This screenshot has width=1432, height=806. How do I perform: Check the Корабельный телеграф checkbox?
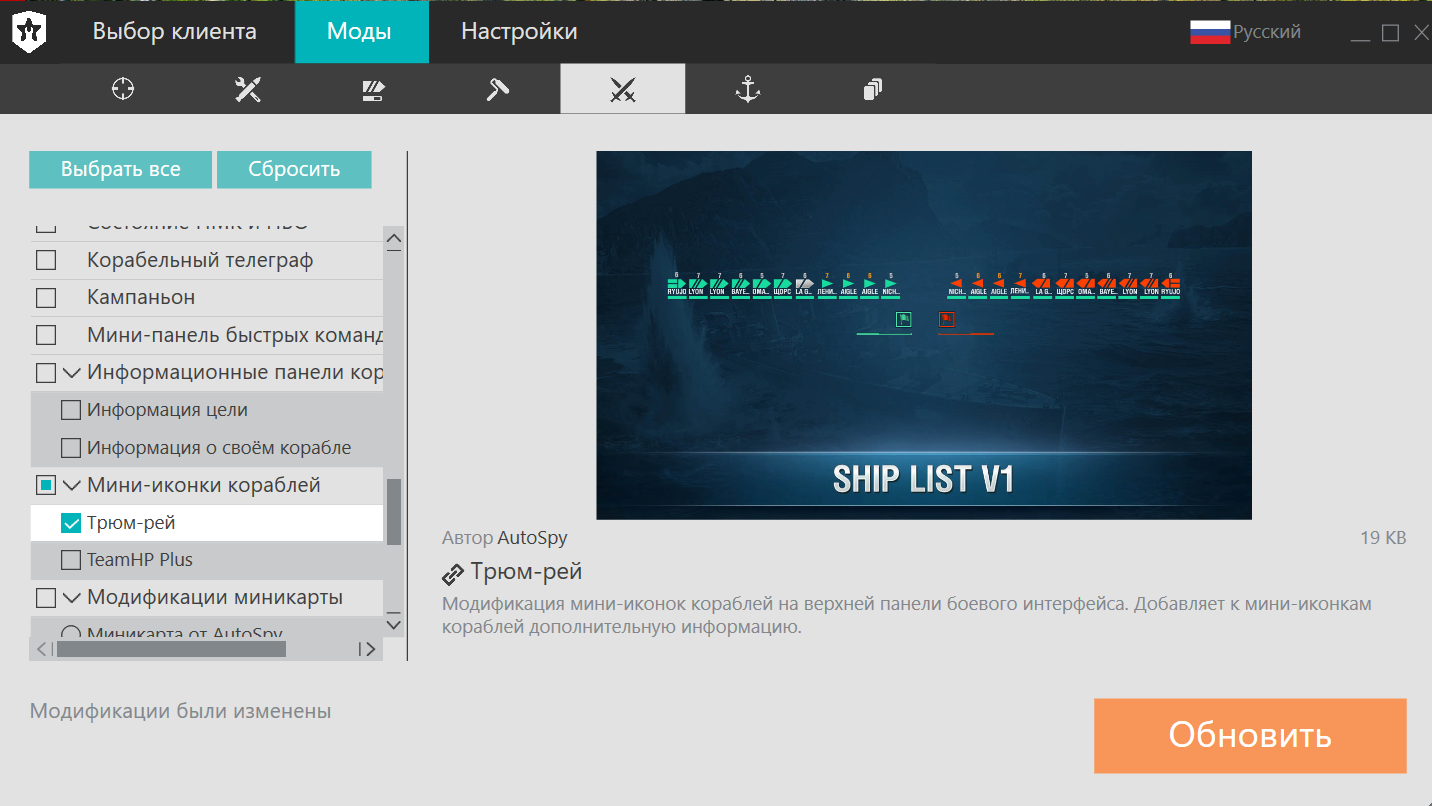click(46, 260)
